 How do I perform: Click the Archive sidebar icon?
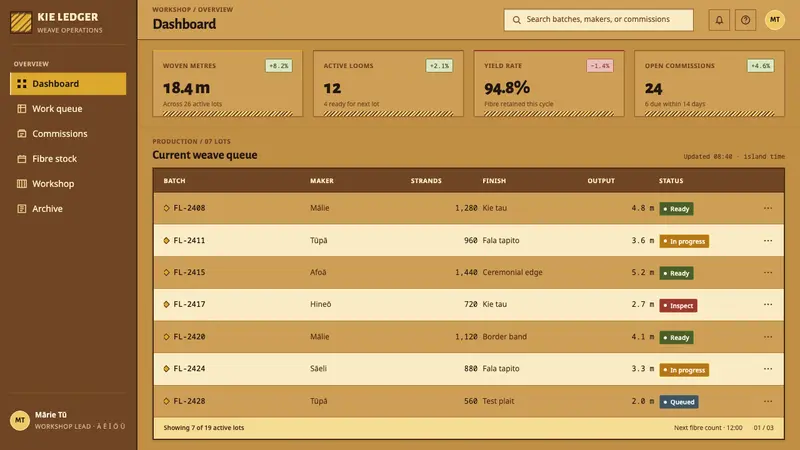tap(21, 209)
